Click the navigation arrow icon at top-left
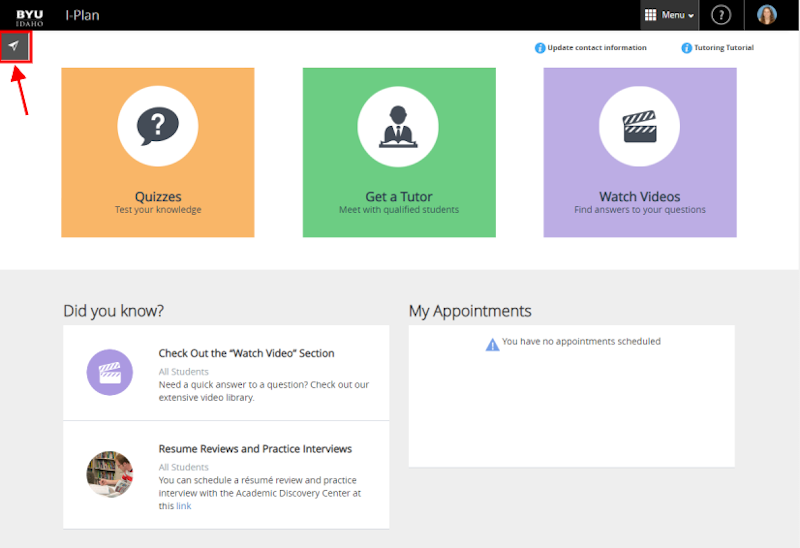Screen dimensions: 800x548 pyautogui.click(x=15, y=46)
